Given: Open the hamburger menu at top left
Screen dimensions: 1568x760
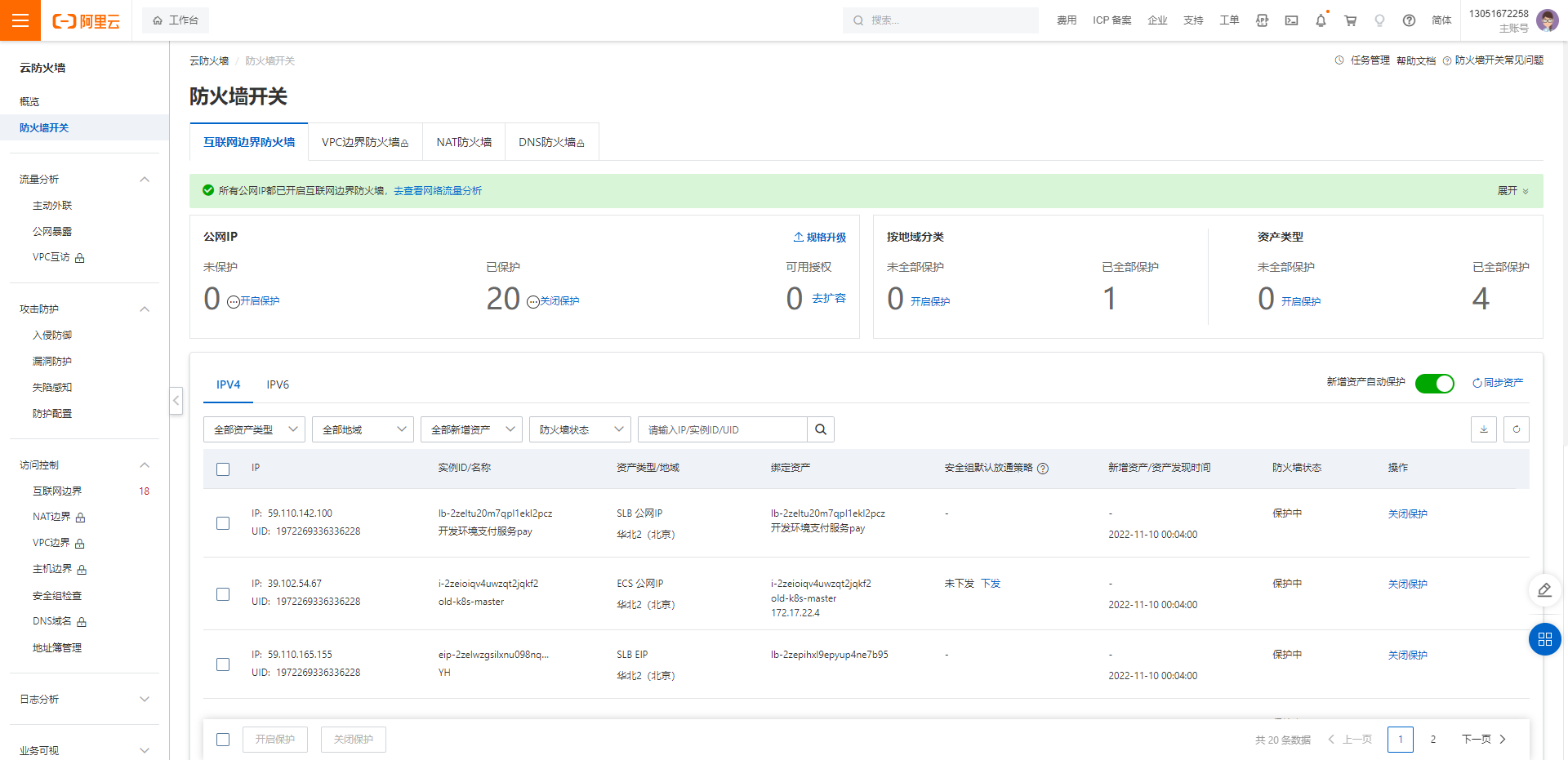Looking at the screenshot, I should click(x=20, y=20).
